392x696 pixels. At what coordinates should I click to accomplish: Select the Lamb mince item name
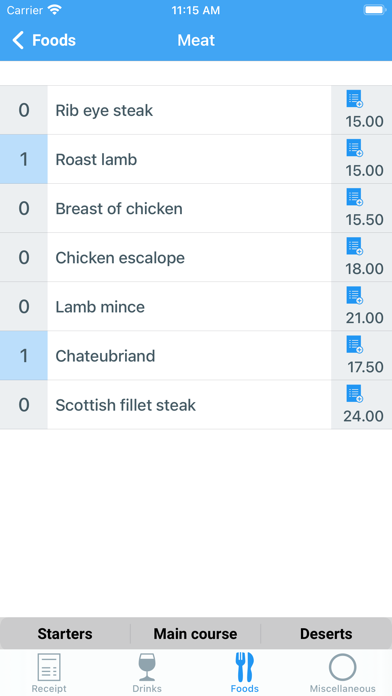point(100,307)
